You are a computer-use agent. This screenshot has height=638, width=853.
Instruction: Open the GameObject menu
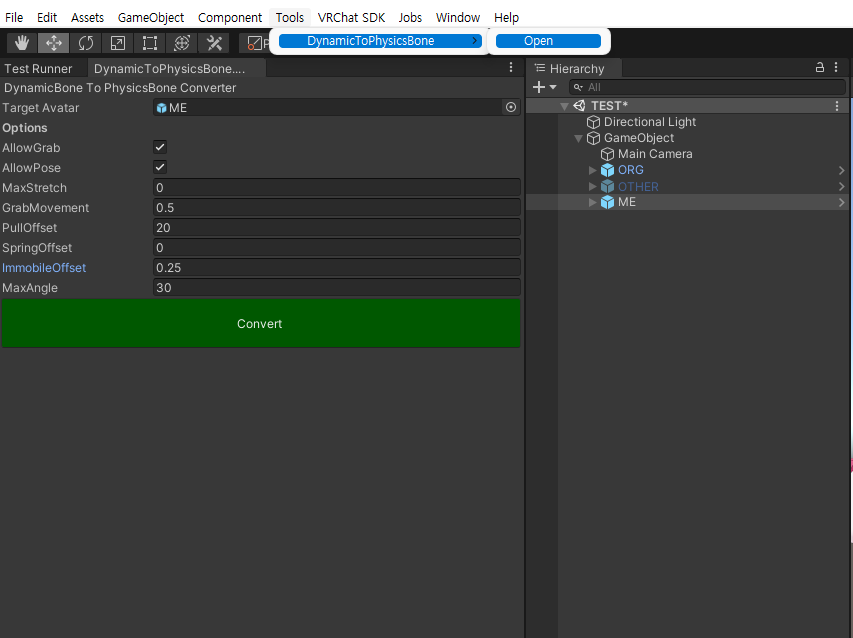151,17
